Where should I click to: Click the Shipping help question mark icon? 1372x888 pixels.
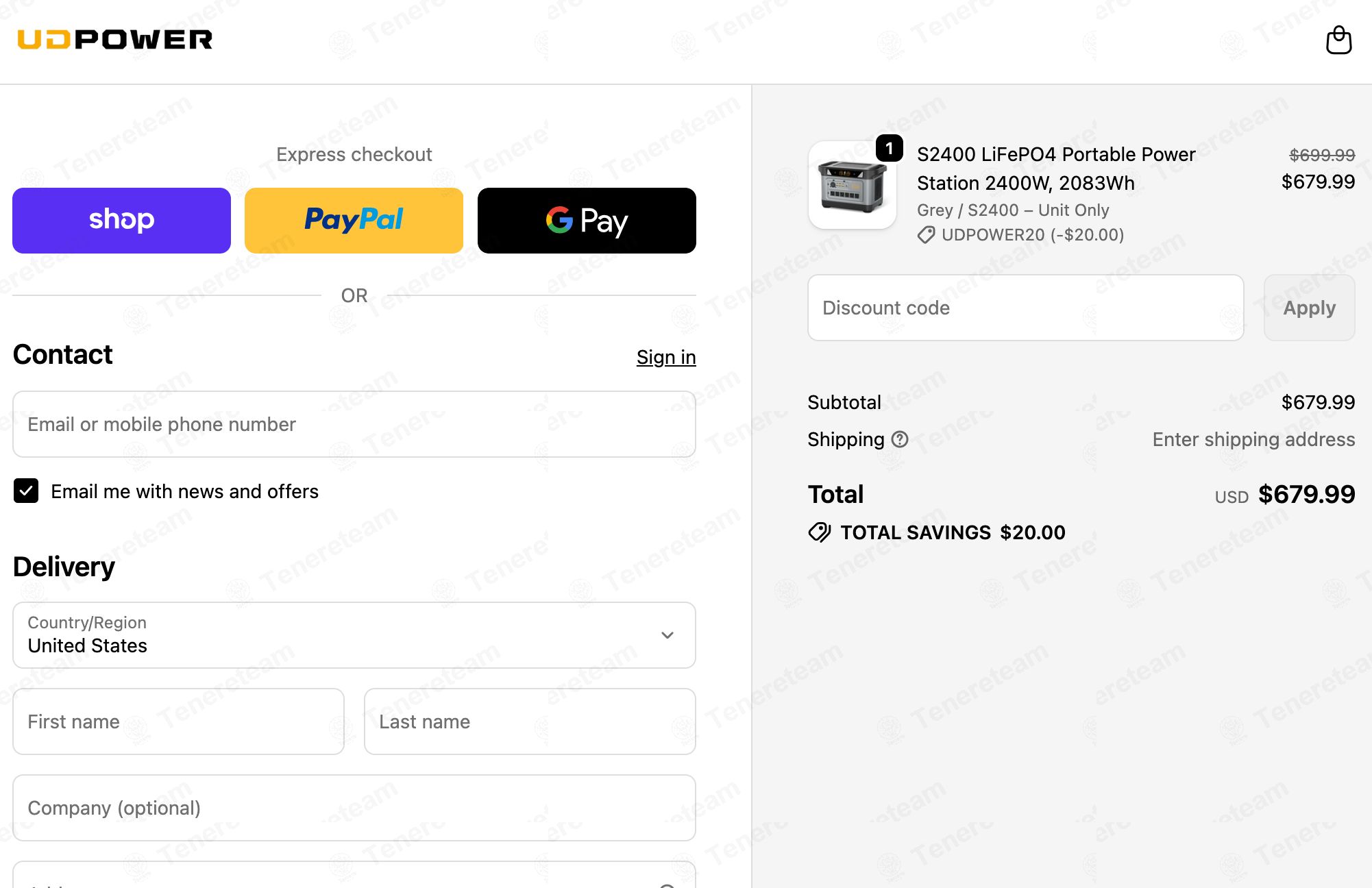[900, 439]
